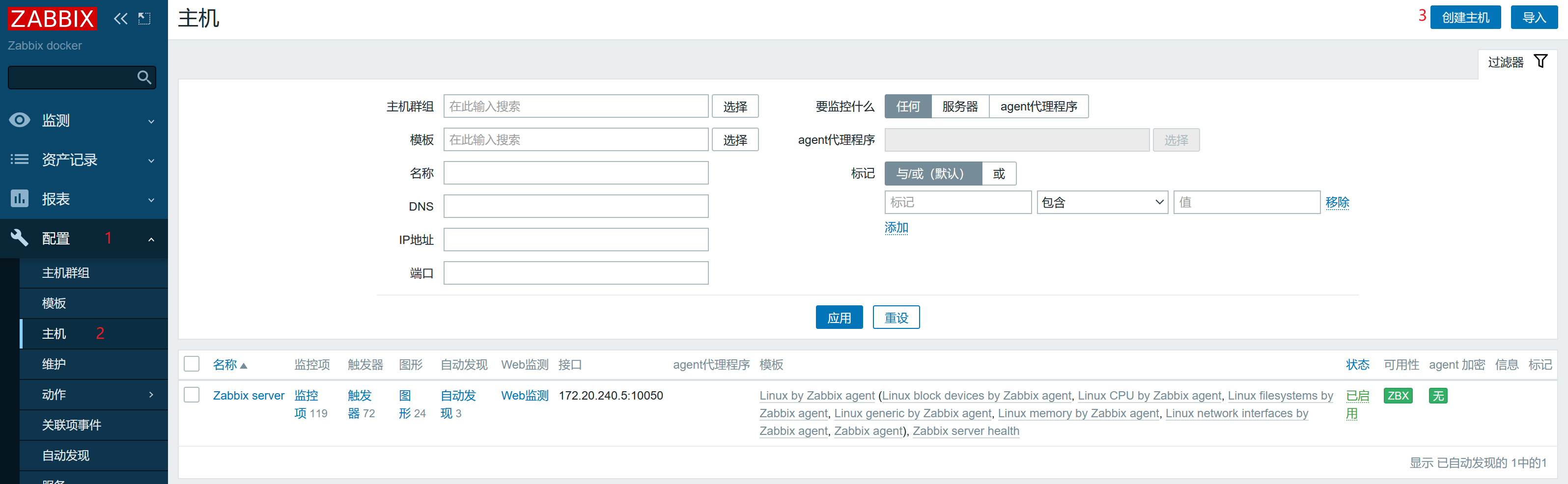The width and height of the screenshot is (1568, 484).
Task: Click the 导入 button
Action: click(1534, 18)
